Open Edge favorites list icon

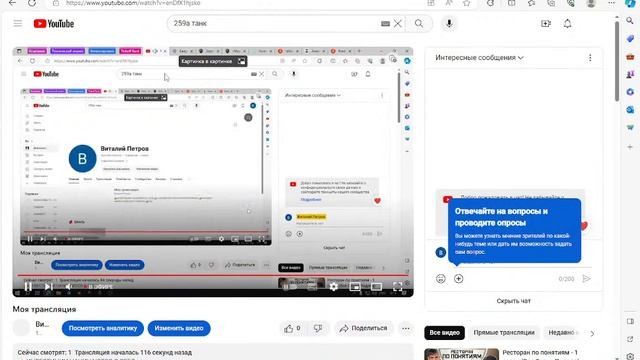(531, 3)
